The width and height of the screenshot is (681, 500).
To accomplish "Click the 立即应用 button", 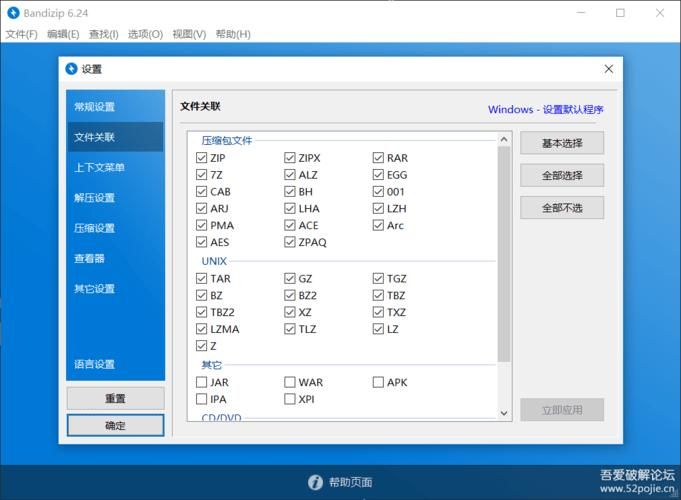I will [x=562, y=410].
